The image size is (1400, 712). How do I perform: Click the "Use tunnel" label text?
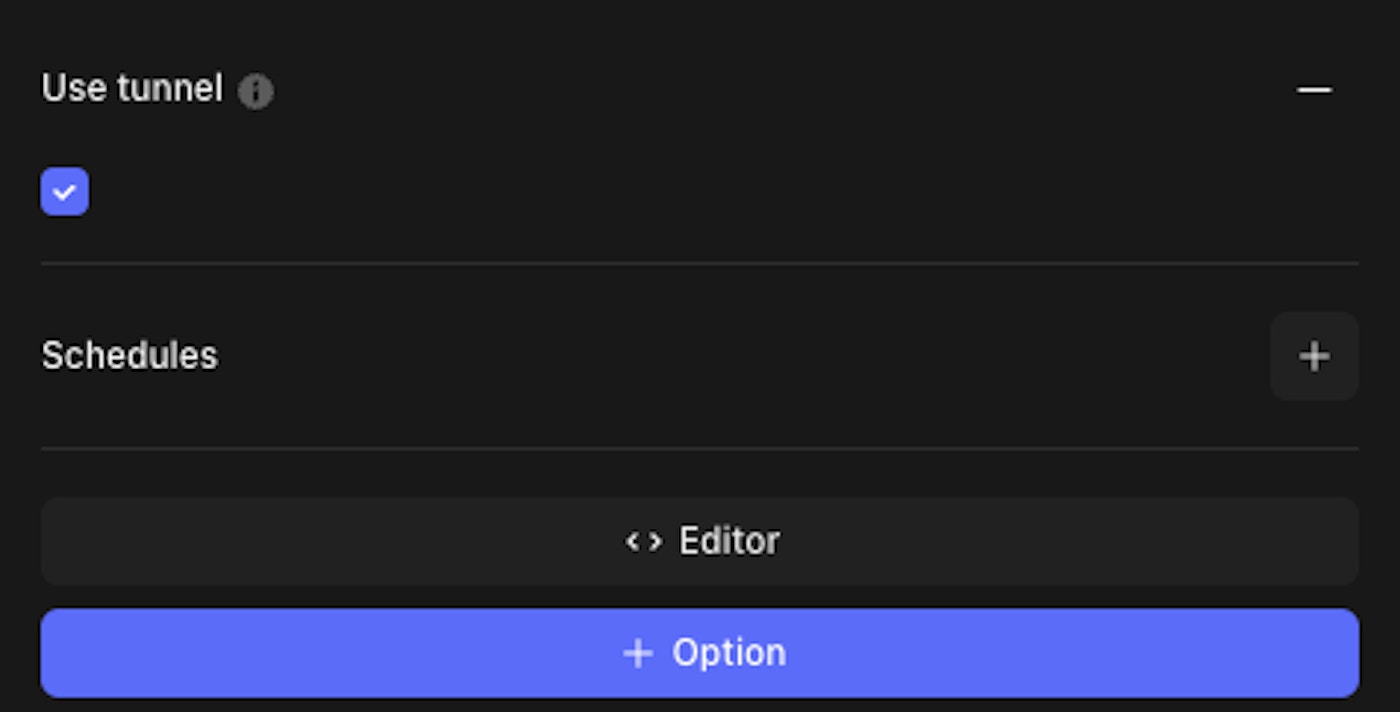coord(131,89)
